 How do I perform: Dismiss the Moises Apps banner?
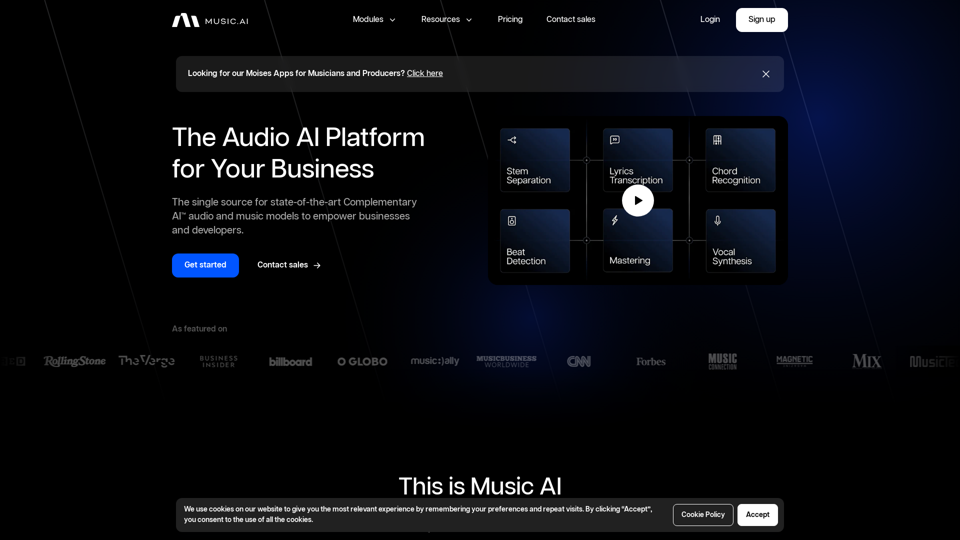tap(766, 74)
